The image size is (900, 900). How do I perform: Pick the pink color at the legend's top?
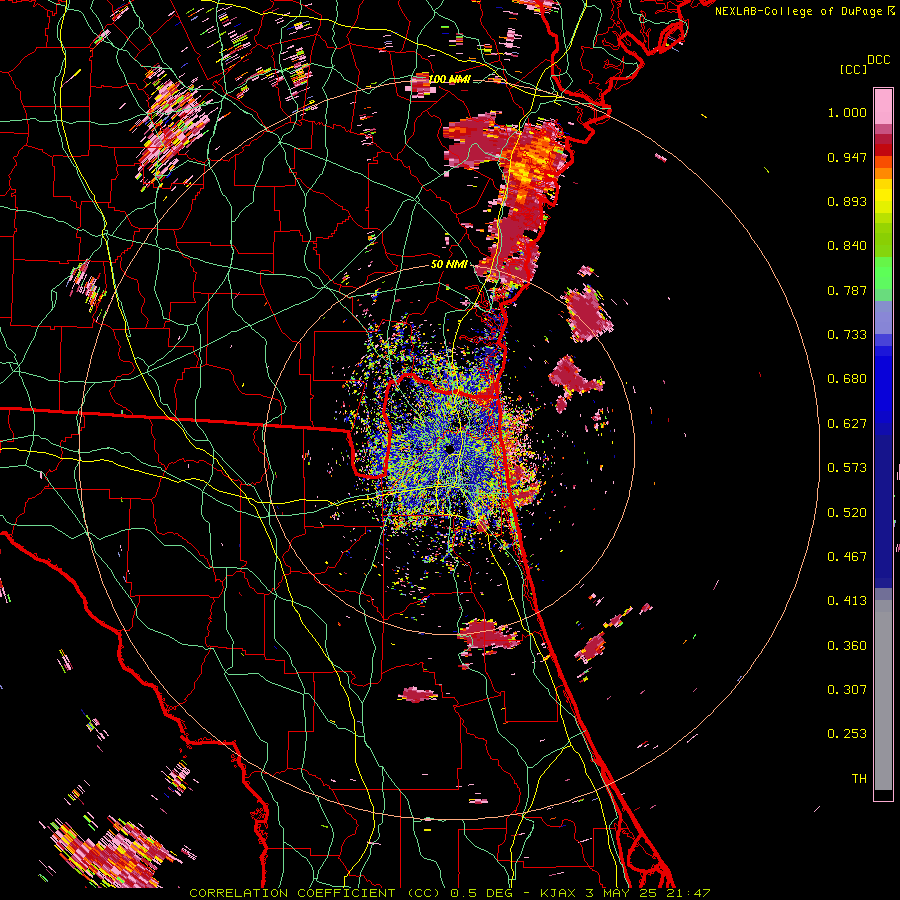(x=883, y=106)
